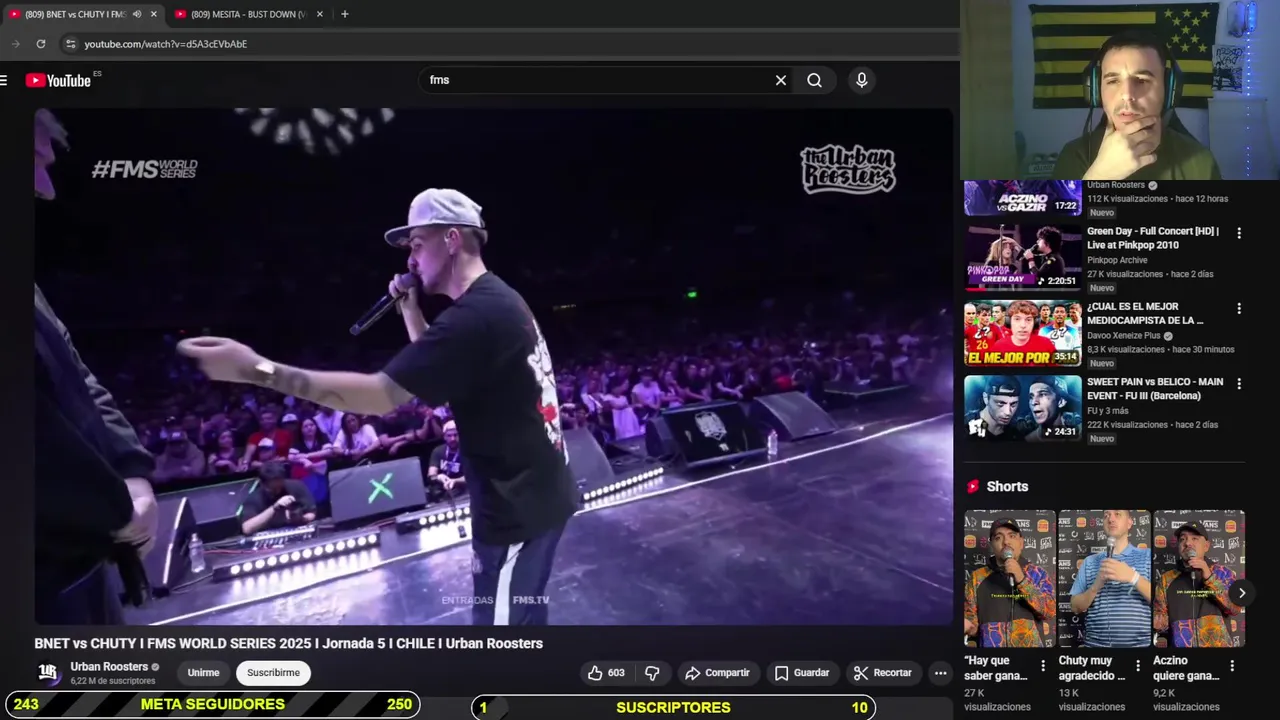Open the more actions menu below the video

(940, 673)
